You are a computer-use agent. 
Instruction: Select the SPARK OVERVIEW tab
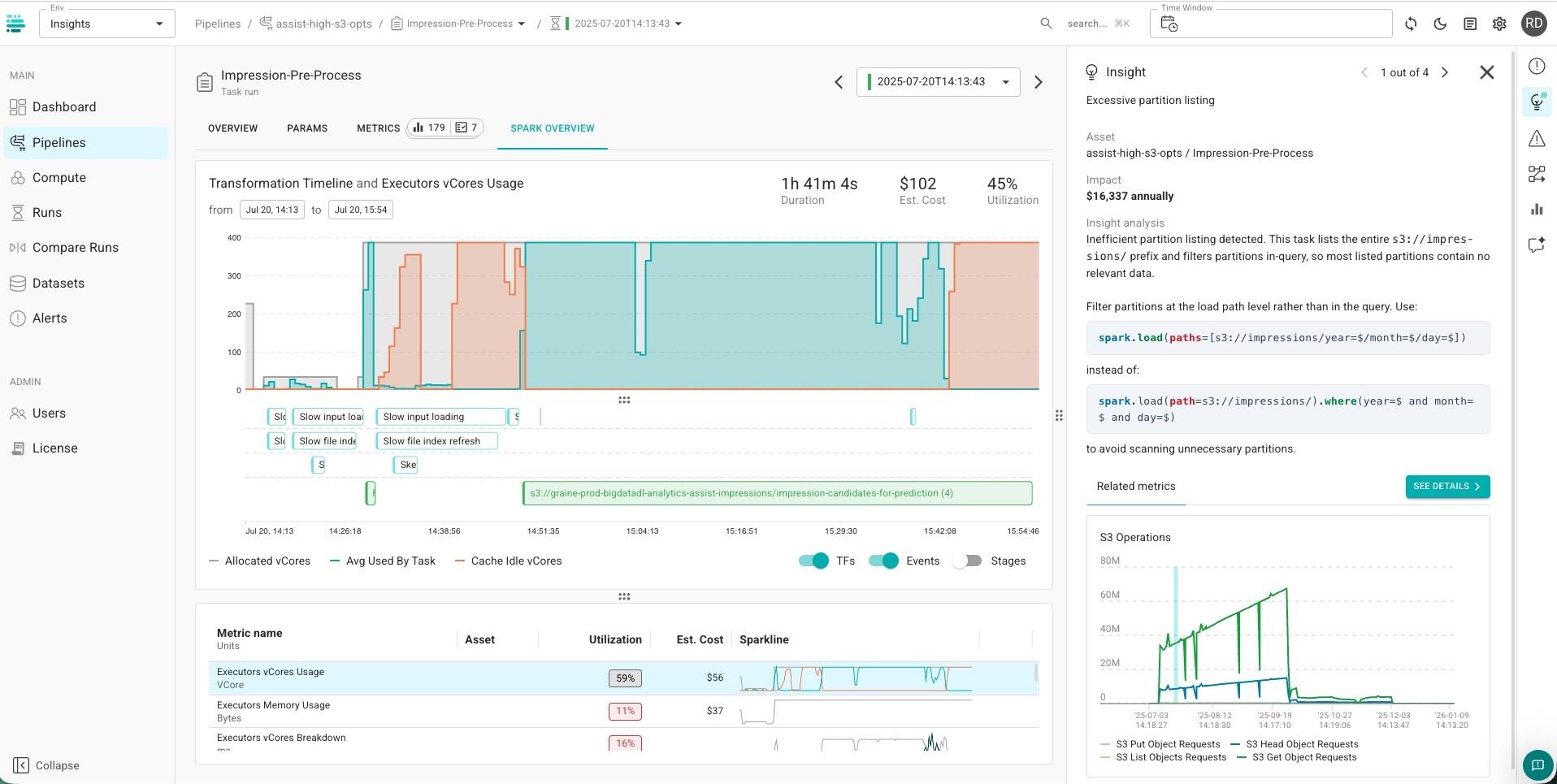tap(553, 128)
